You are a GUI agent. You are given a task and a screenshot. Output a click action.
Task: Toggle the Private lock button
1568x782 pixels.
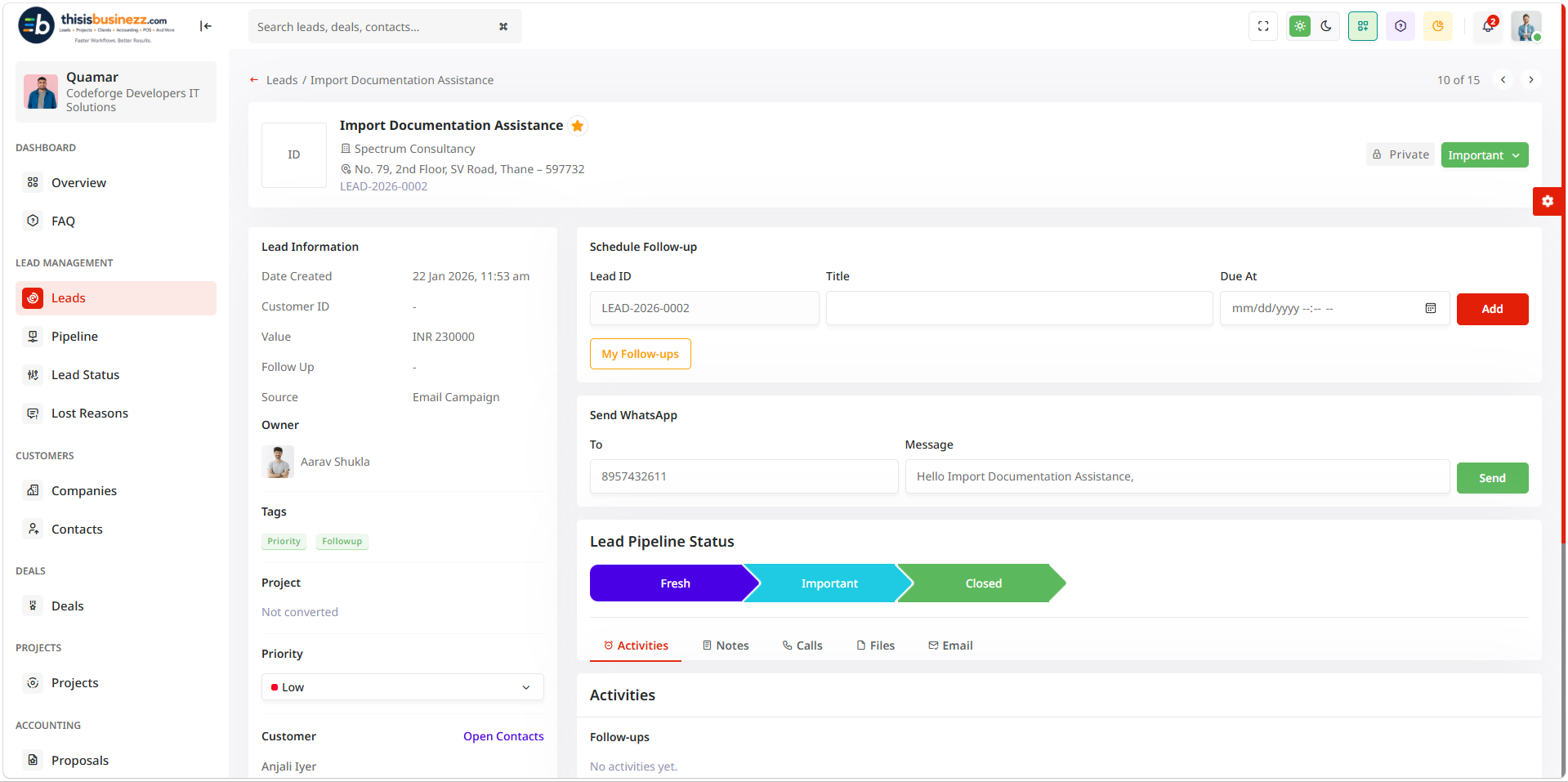pos(1400,154)
